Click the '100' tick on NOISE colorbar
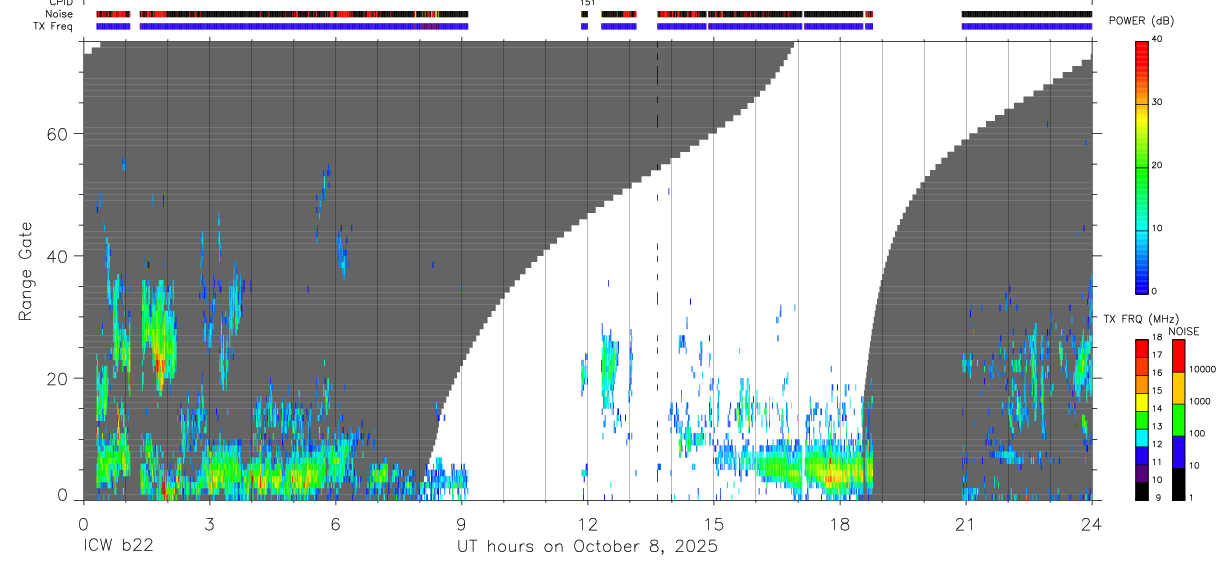Image resolution: width=1228 pixels, height=567 pixels. tap(1196, 434)
